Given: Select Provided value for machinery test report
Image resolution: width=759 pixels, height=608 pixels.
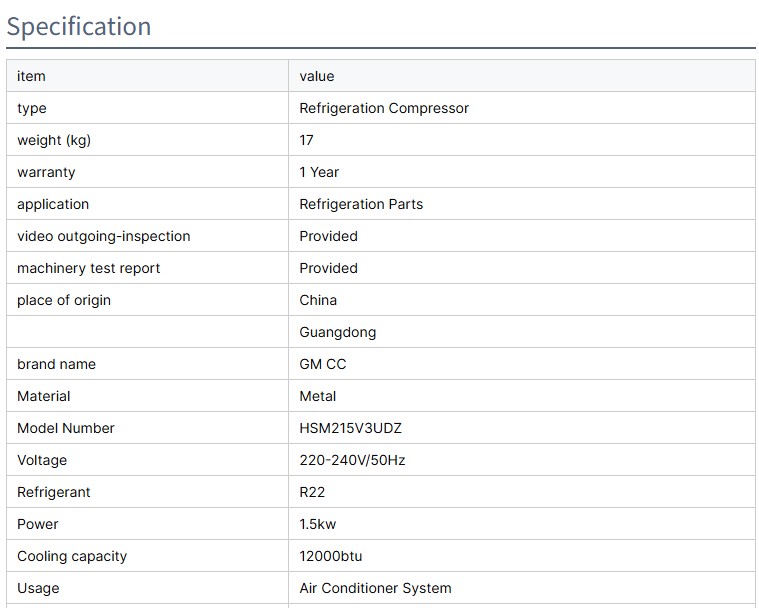Looking at the screenshot, I should pos(328,268).
